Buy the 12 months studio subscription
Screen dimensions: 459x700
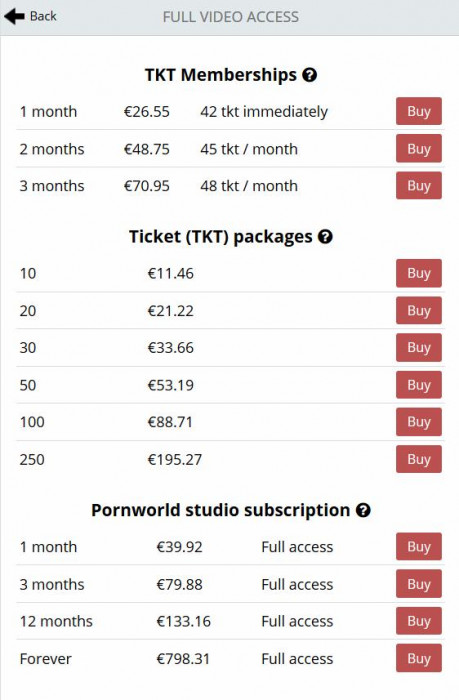tap(419, 621)
